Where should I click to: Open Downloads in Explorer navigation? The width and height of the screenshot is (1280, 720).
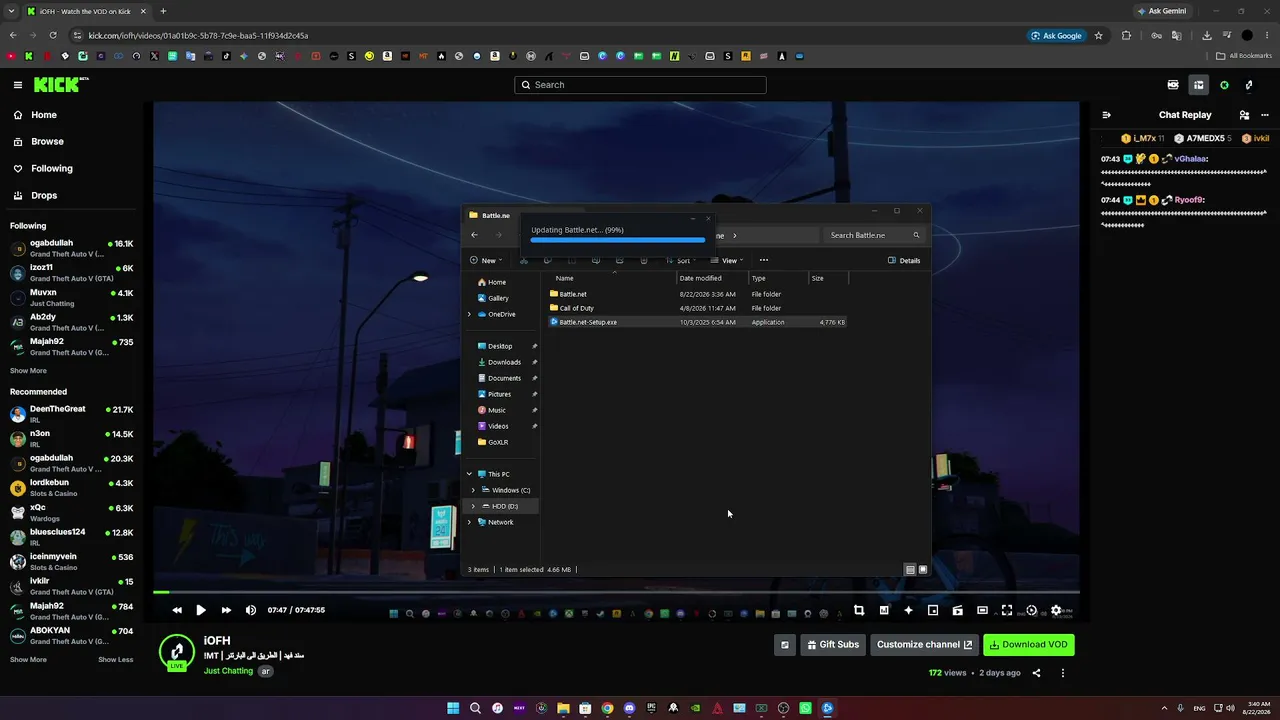tap(503, 362)
